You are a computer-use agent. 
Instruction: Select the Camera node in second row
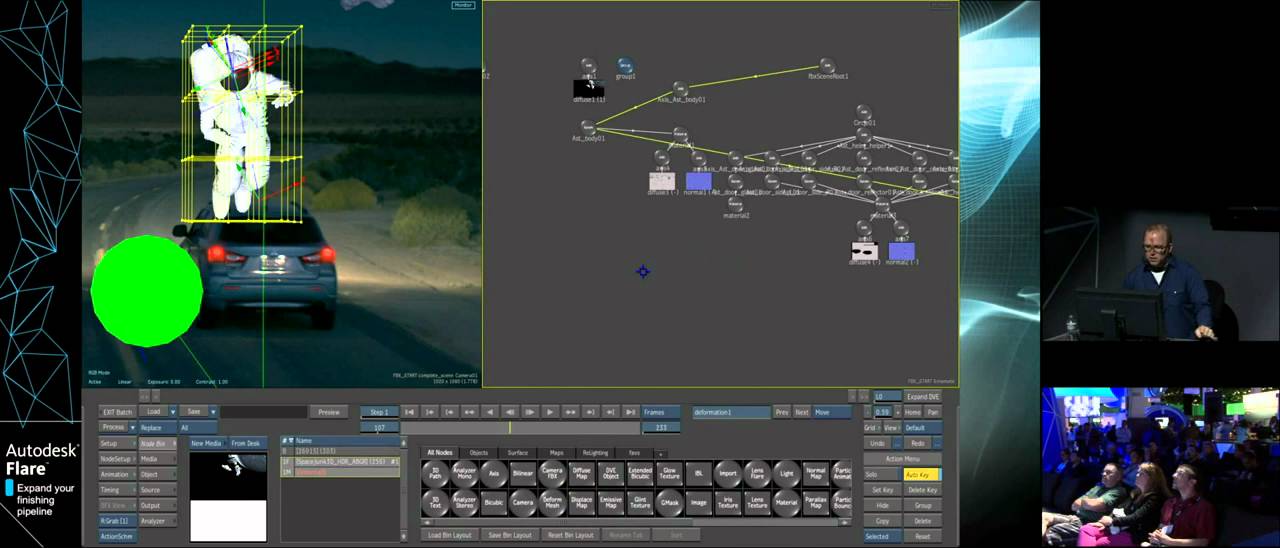click(x=523, y=502)
